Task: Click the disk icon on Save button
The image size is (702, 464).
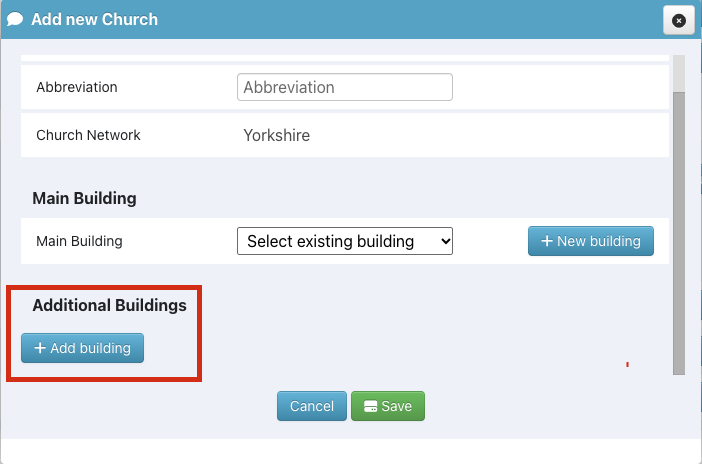Action: 370,406
